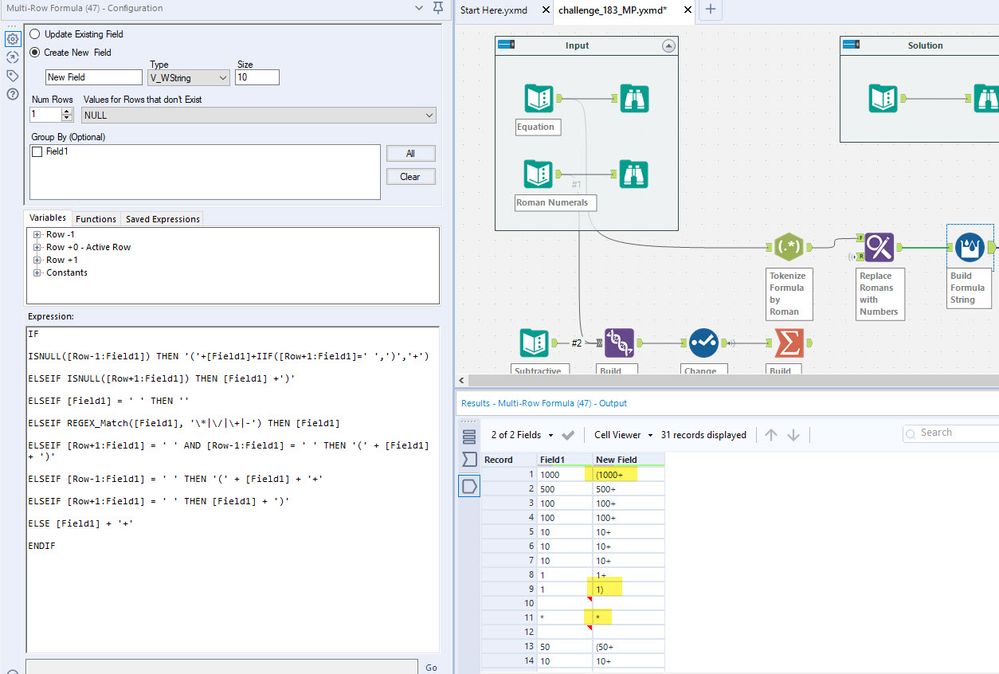Check the Field1 Group By checkbox
The width and height of the screenshot is (999, 674).
pyautogui.click(x=37, y=152)
